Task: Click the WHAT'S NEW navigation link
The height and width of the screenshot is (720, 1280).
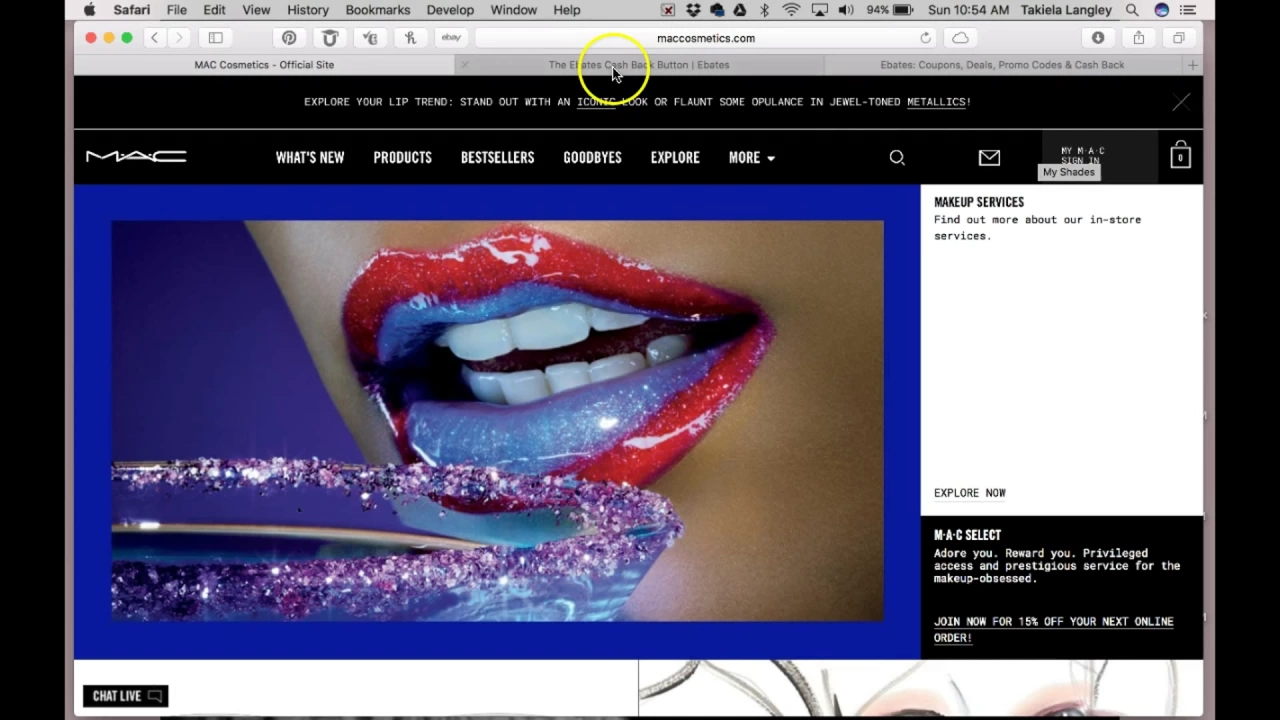Action: 310,158
